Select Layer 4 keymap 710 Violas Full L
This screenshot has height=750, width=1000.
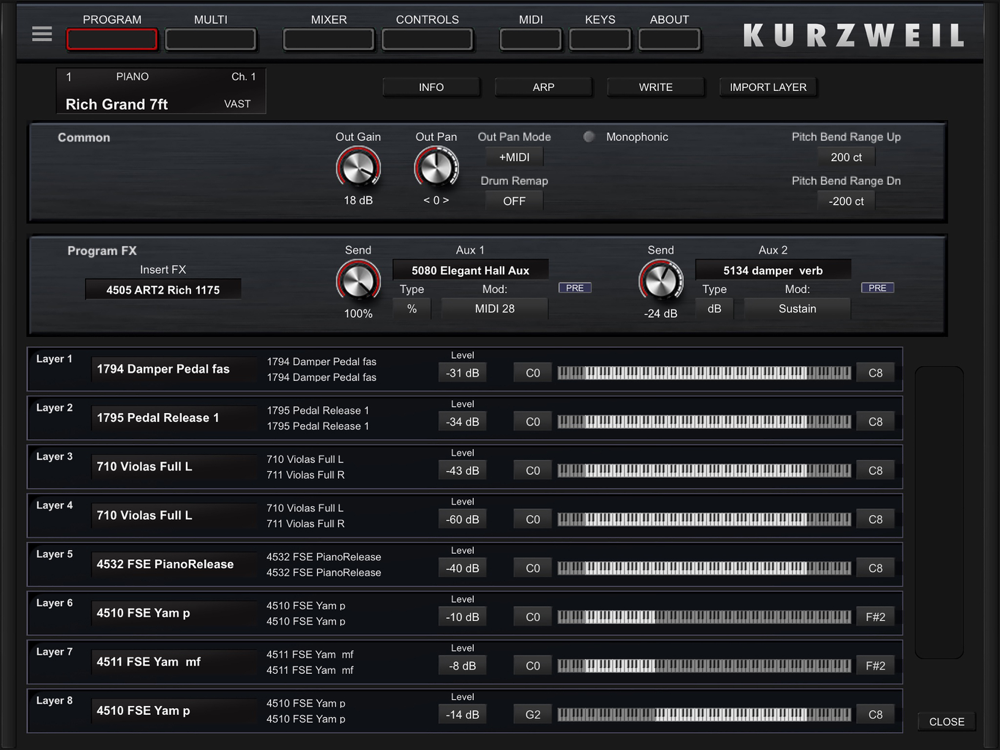click(174, 515)
